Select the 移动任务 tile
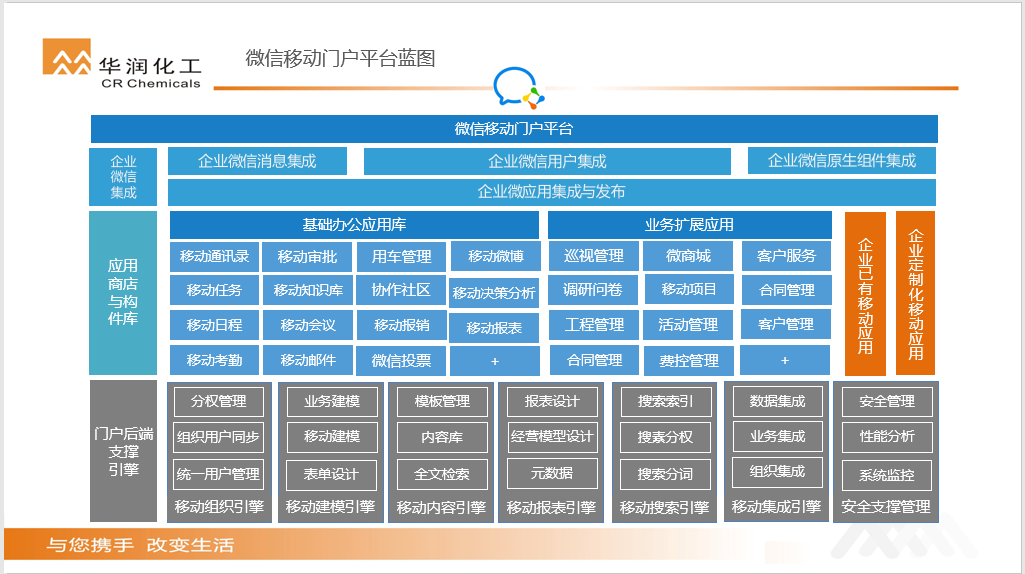 pyautogui.click(x=214, y=290)
